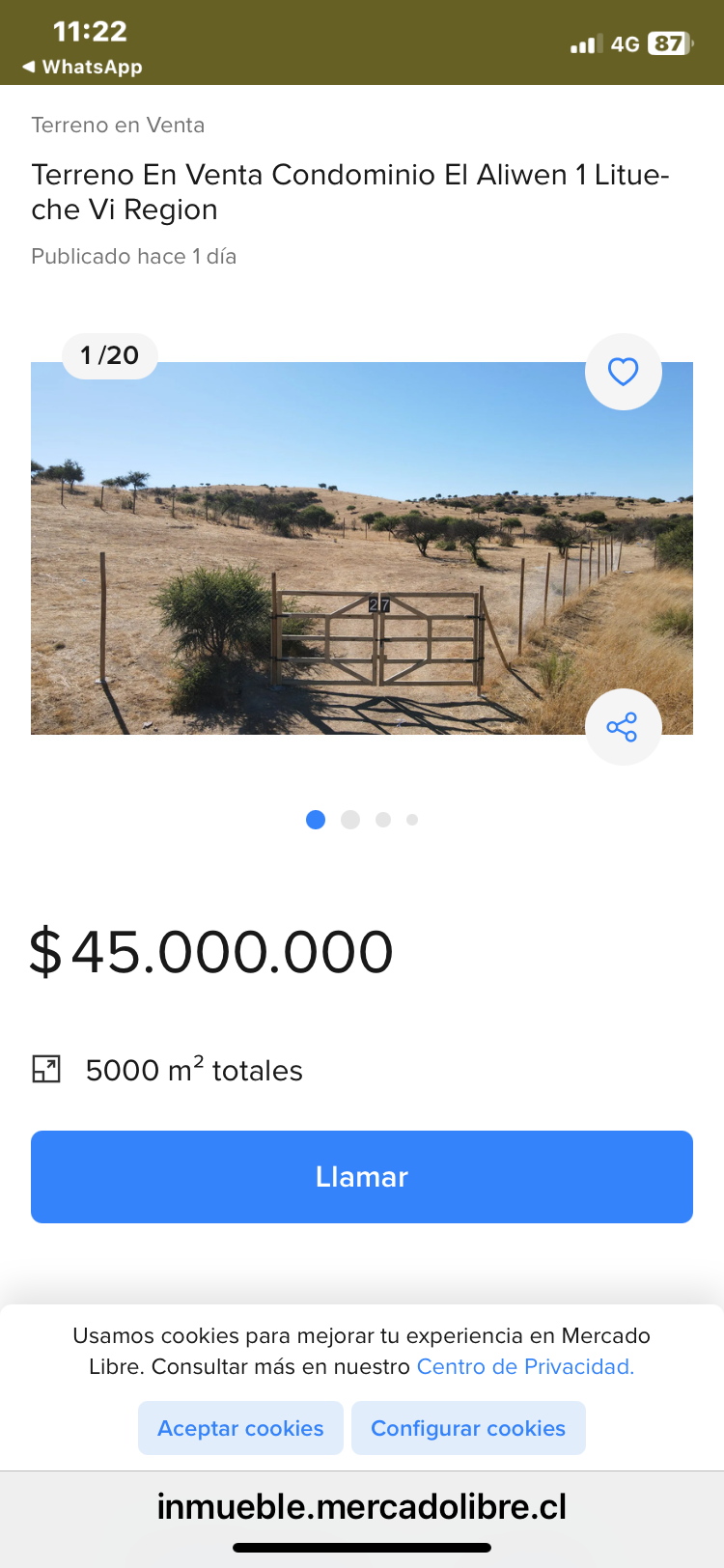Tap the $45.000.000 price text
Screen dimensions: 724x1568
tap(211, 952)
